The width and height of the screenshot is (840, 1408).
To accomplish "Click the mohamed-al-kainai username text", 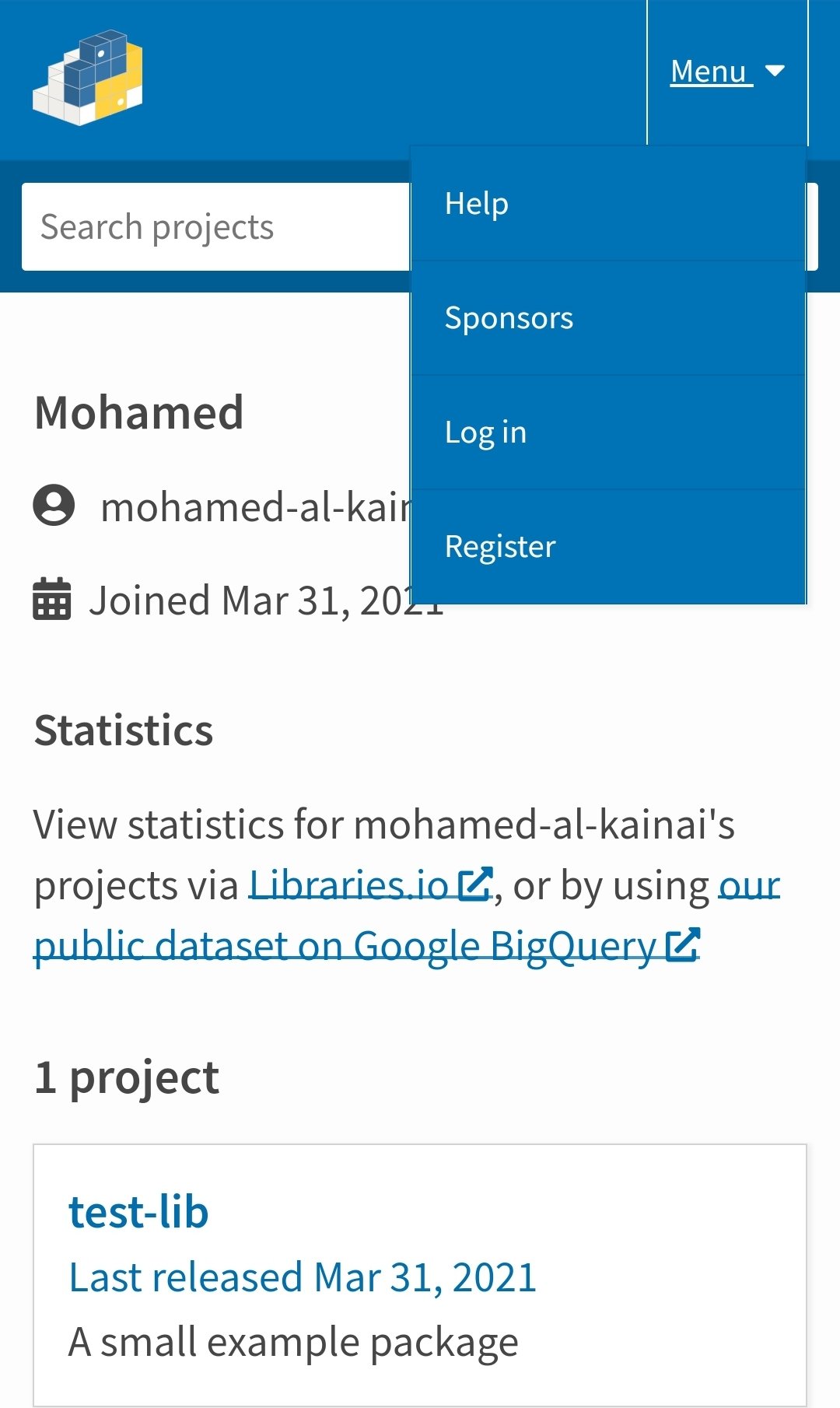I will click(255, 507).
